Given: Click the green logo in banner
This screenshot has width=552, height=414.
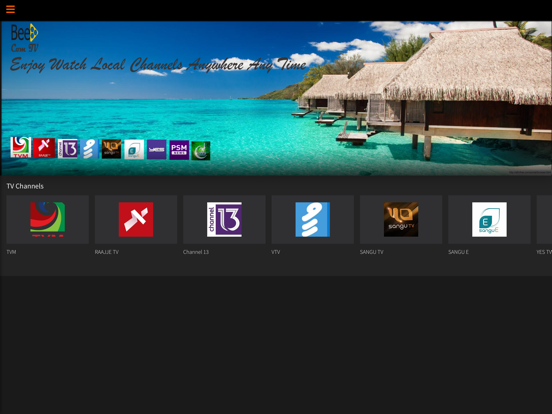Looking at the screenshot, I should pyautogui.click(x=201, y=151).
